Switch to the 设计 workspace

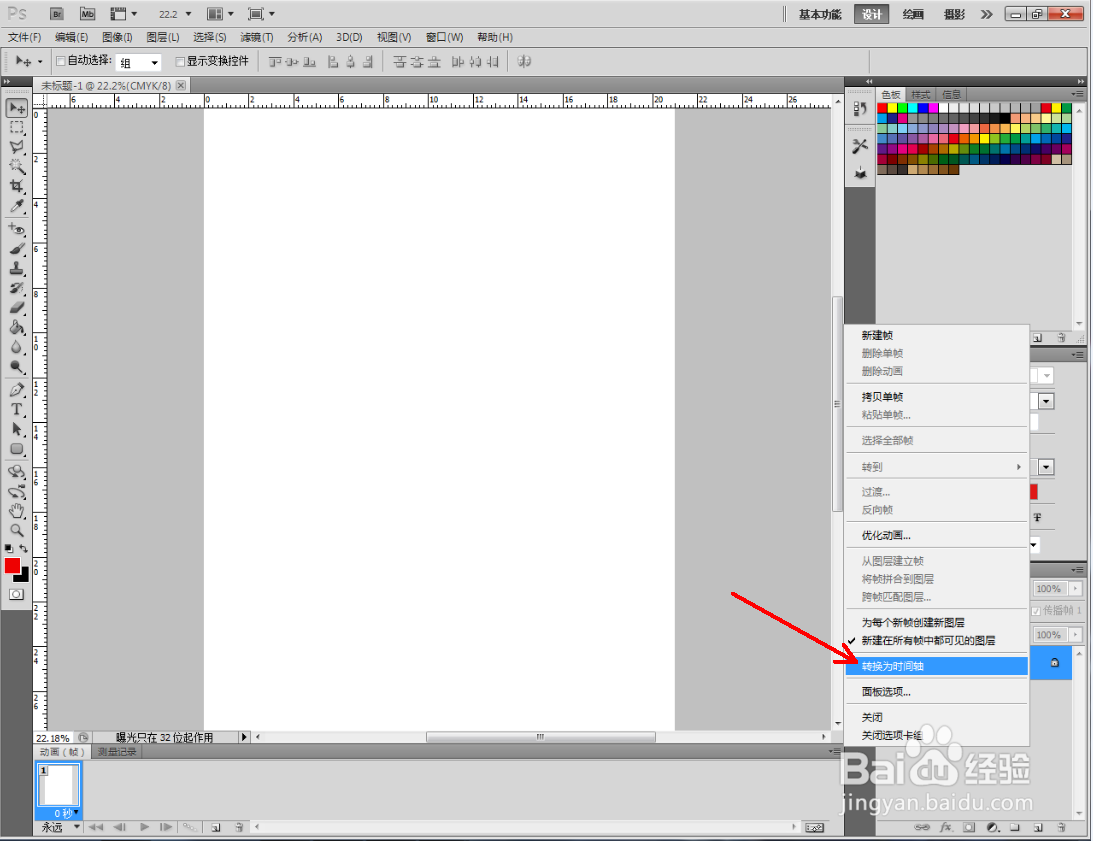pos(871,14)
